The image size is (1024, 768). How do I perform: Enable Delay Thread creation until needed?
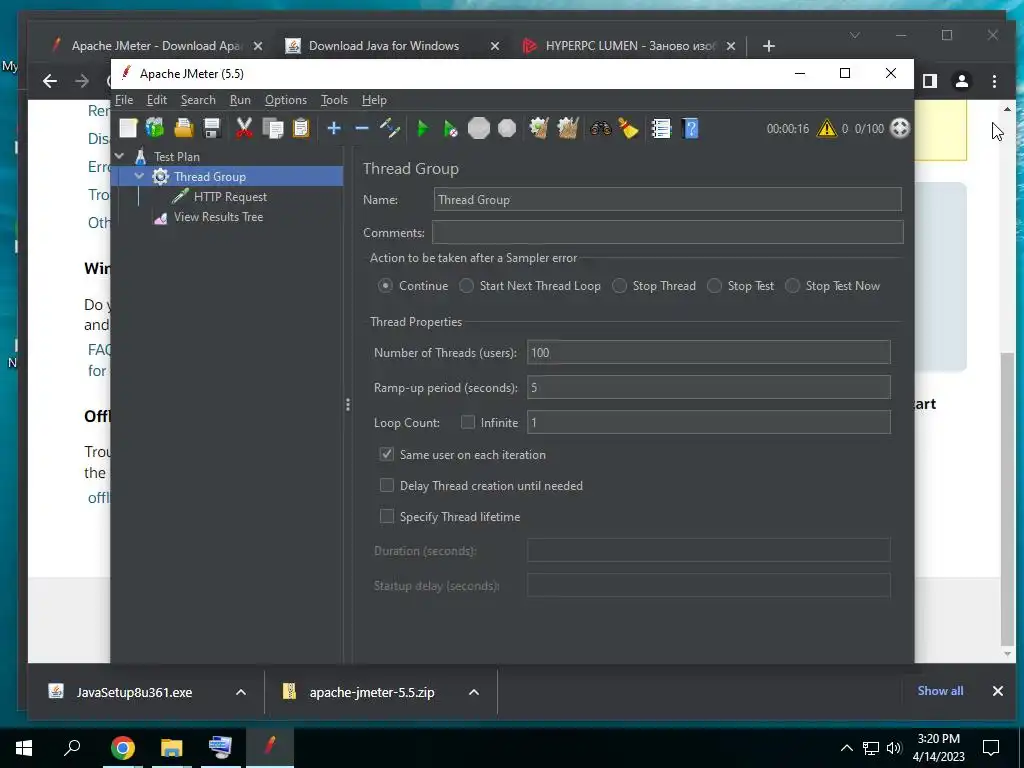[x=387, y=485]
